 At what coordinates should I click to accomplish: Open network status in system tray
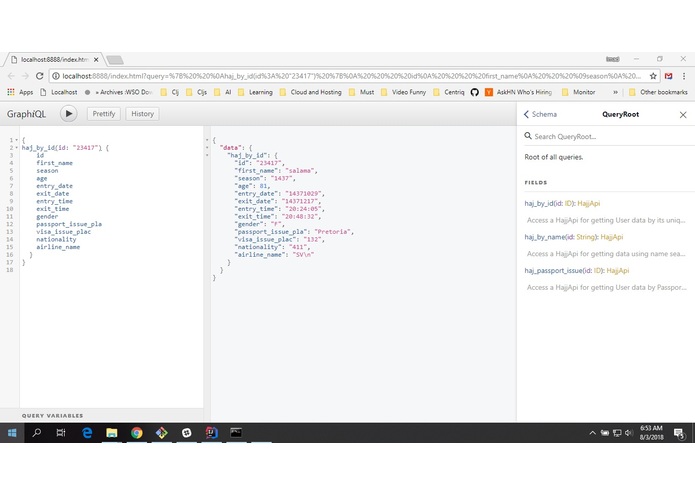[617, 433]
